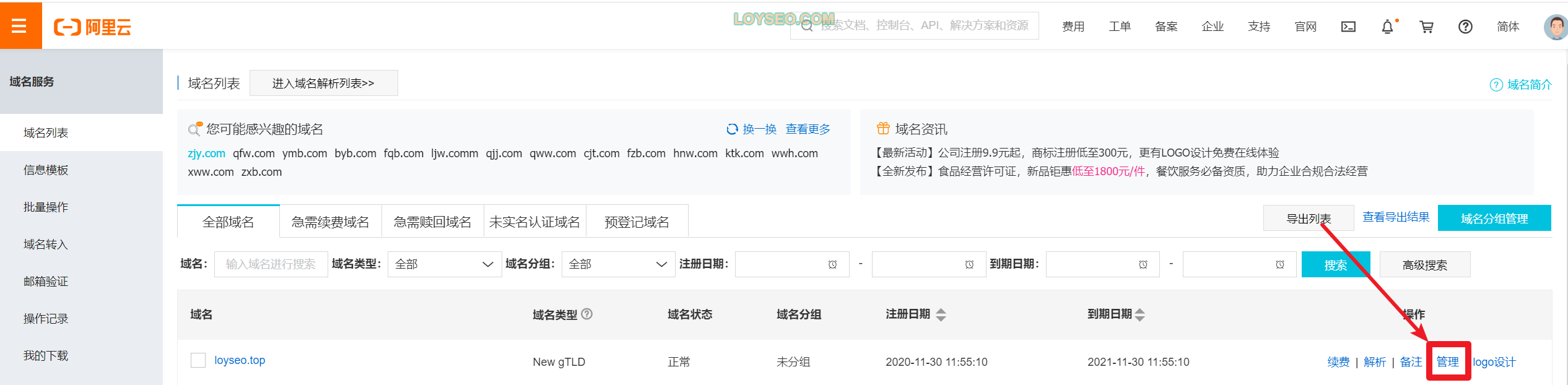The height and width of the screenshot is (385, 1568).
Task: Click 查看更多 link
Action: pos(808,129)
